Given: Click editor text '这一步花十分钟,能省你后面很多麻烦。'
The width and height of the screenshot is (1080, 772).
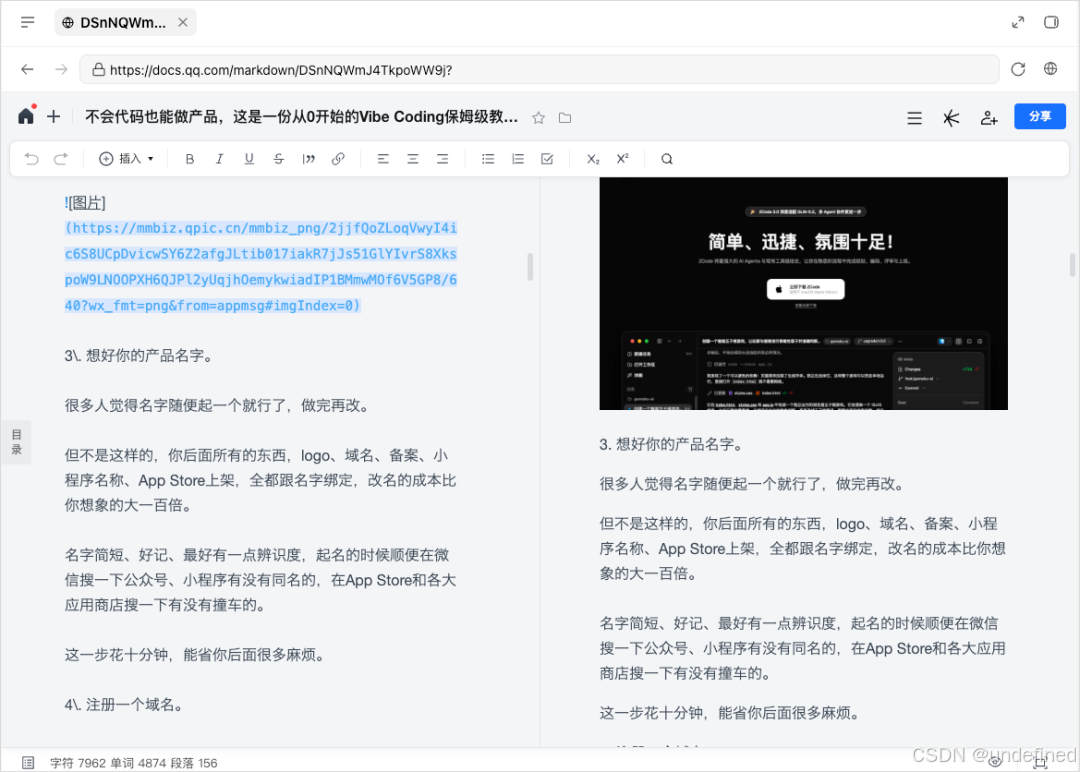Looking at the screenshot, I should (x=195, y=655).
